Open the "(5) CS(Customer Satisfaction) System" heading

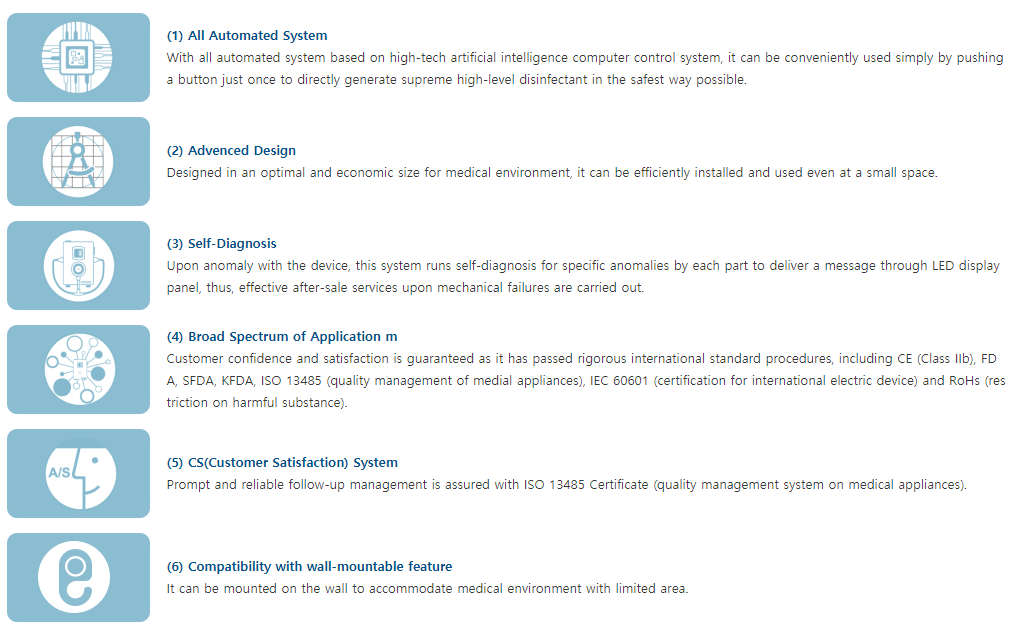(x=282, y=463)
